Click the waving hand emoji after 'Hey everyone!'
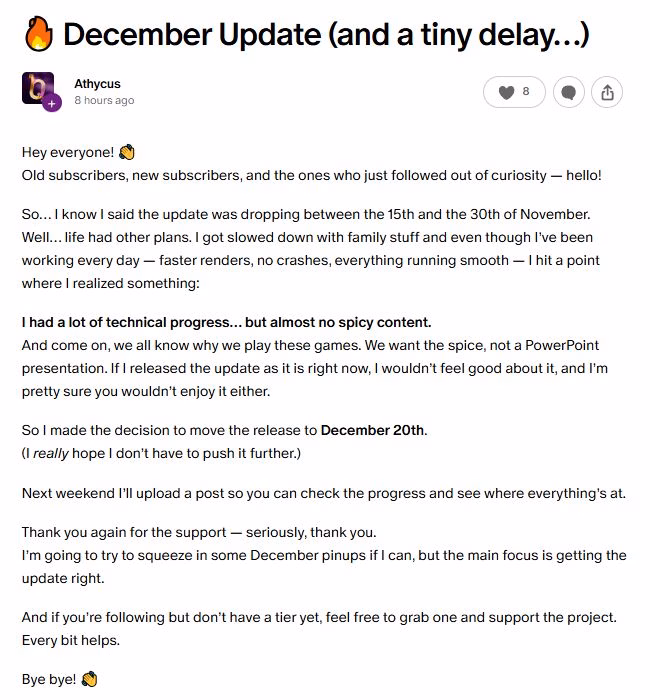The height and width of the screenshot is (700, 650). tap(126, 152)
